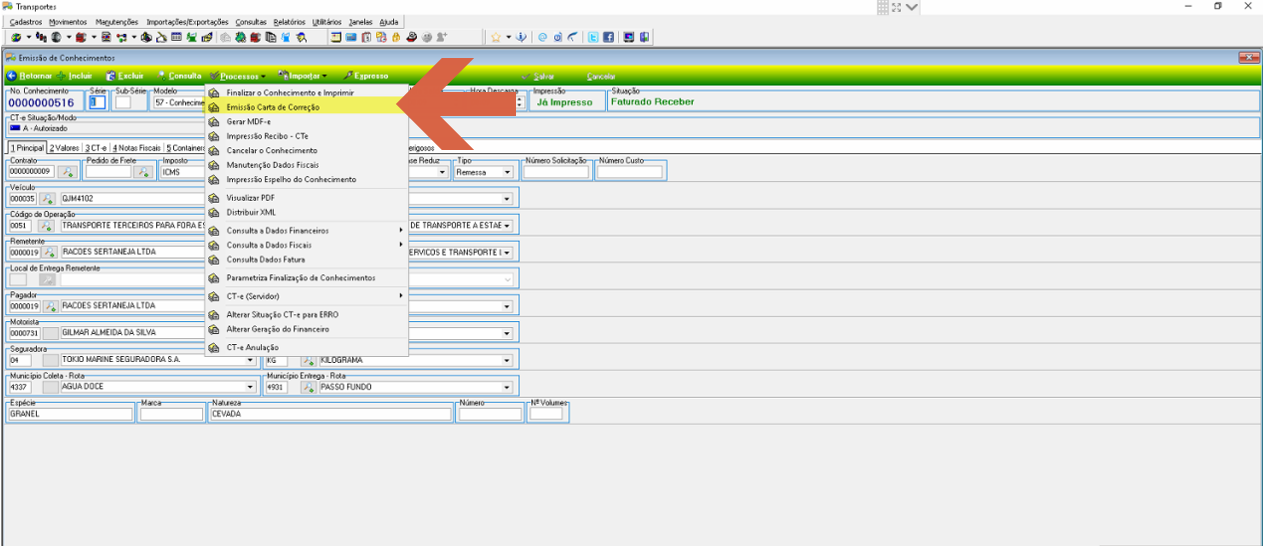This screenshot has height=546, width=1263.
Task: Expand Consulta a Dados Financeiros submenu
Action: [306, 231]
